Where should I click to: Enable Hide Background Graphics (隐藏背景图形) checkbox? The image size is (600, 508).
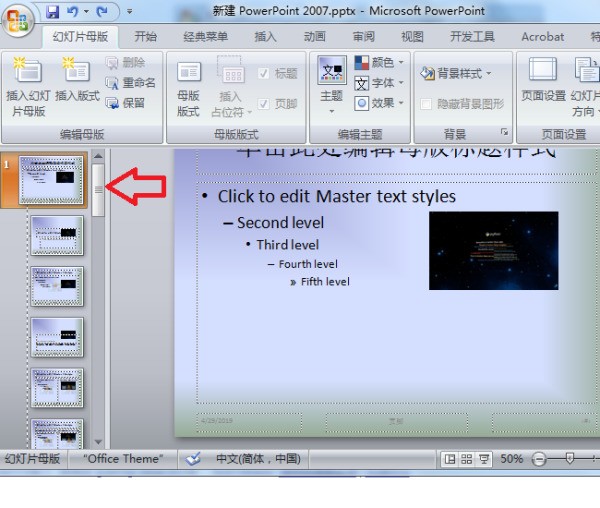click(427, 103)
